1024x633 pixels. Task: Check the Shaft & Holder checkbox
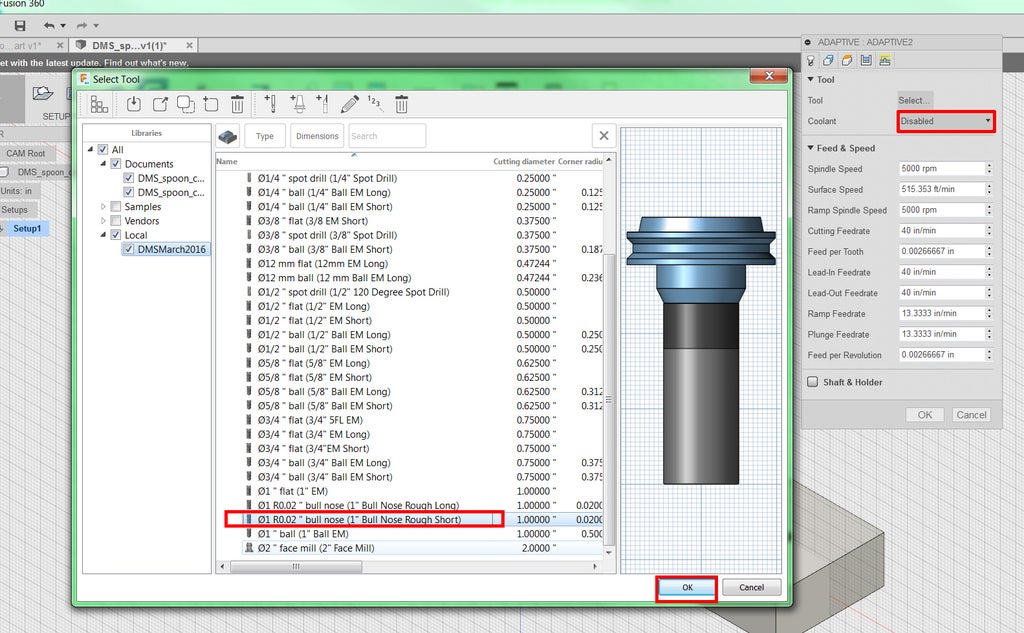(x=813, y=382)
